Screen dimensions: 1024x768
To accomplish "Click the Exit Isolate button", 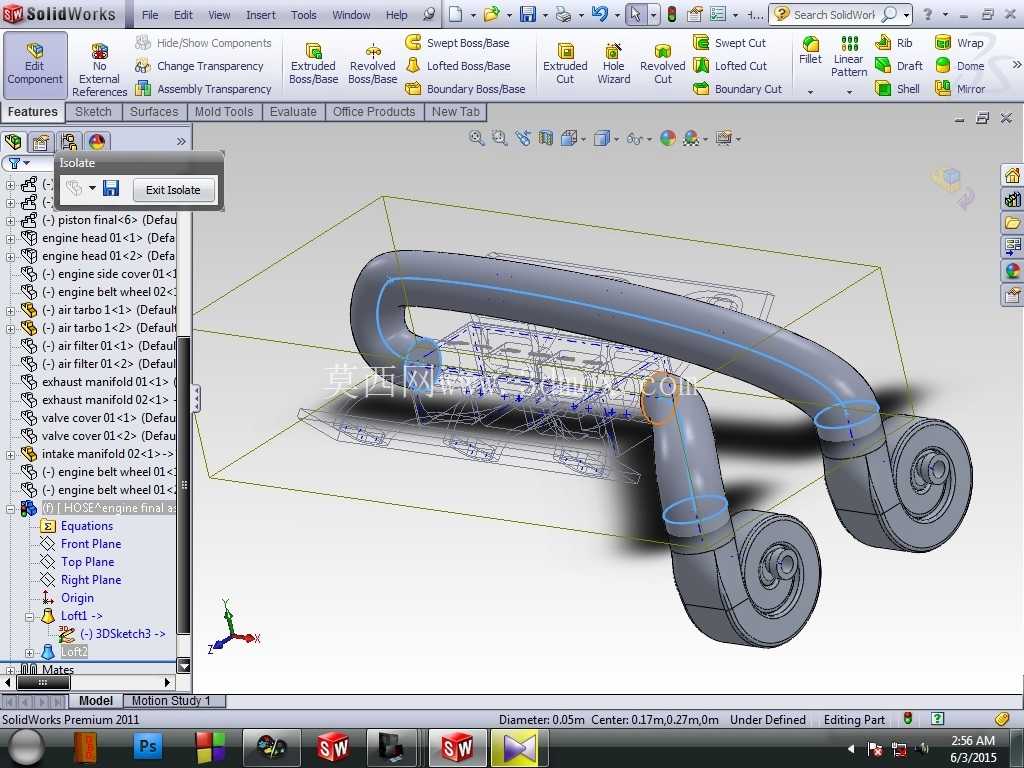I will point(173,190).
